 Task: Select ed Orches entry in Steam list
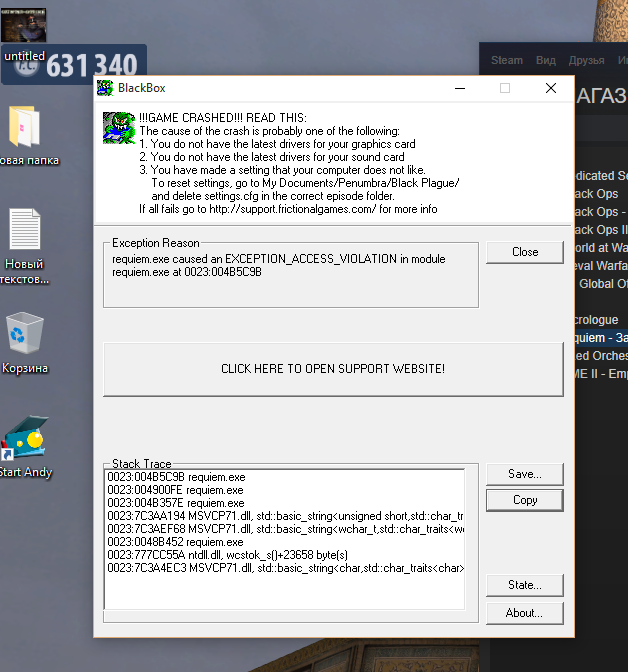pos(601,356)
